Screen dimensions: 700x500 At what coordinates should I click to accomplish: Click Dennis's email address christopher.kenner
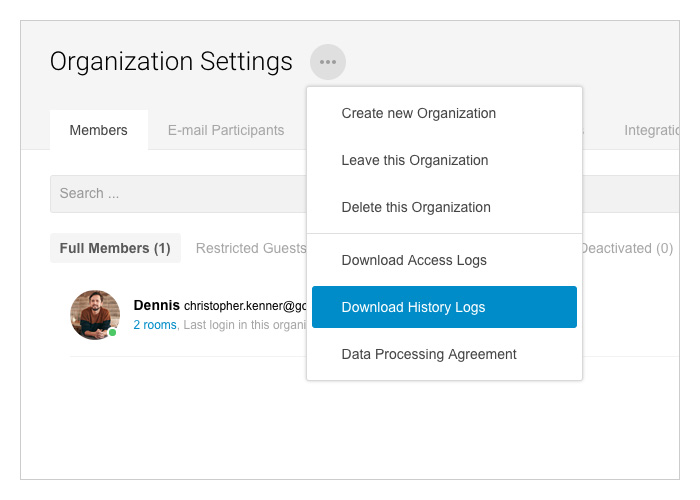tap(245, 306)
